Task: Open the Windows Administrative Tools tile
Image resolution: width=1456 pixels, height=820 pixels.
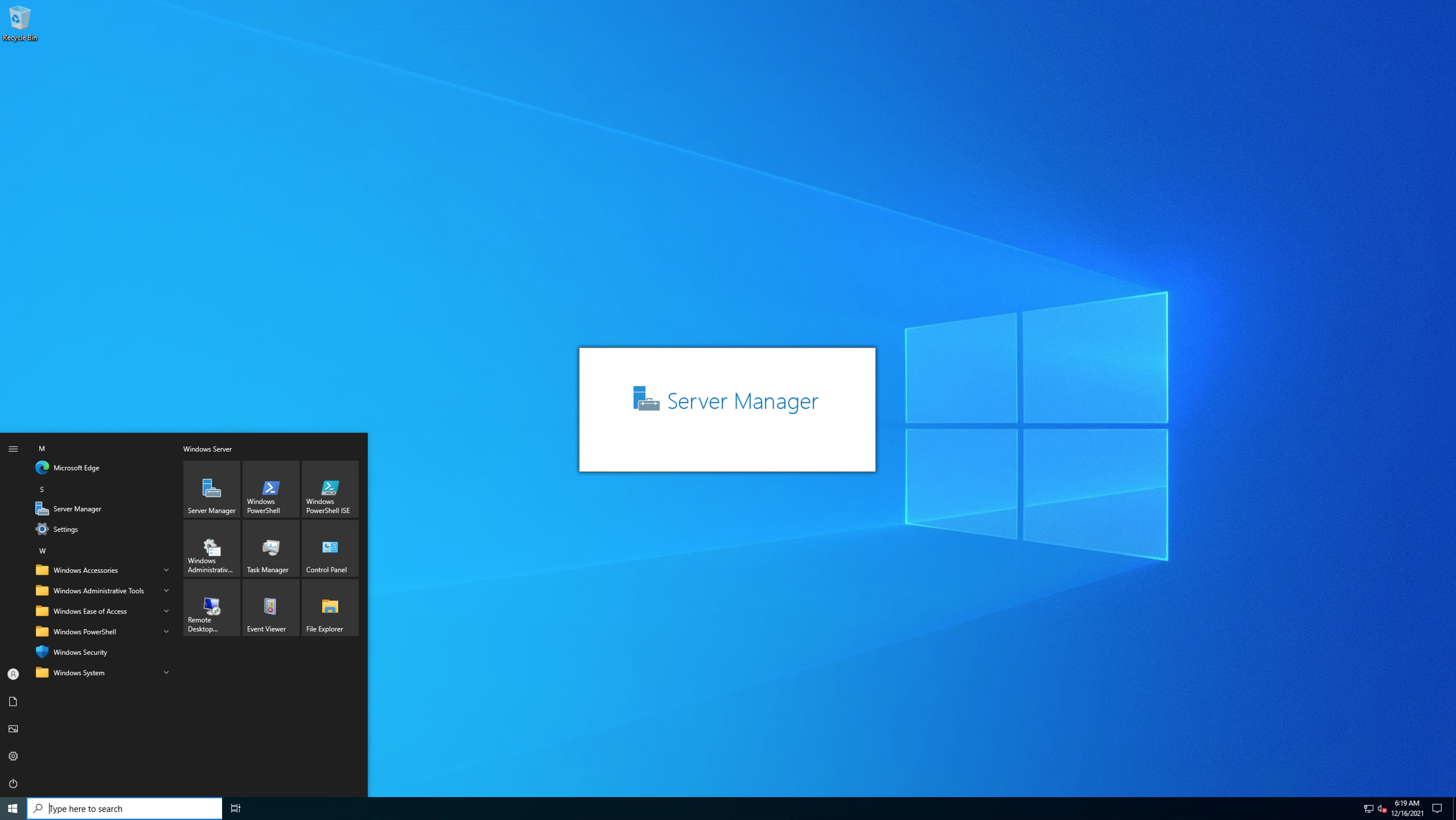Action: [x=211, y=548]
